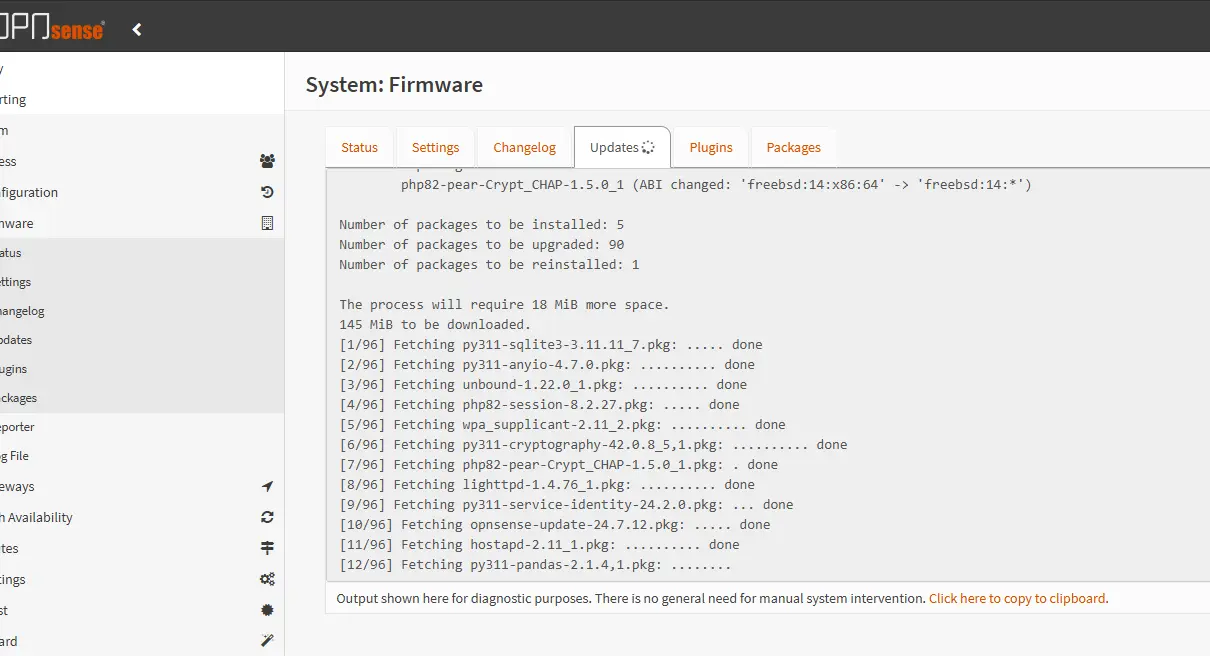
Task: Collapse the sidebar using the chevron
Action: pos(136,29)
